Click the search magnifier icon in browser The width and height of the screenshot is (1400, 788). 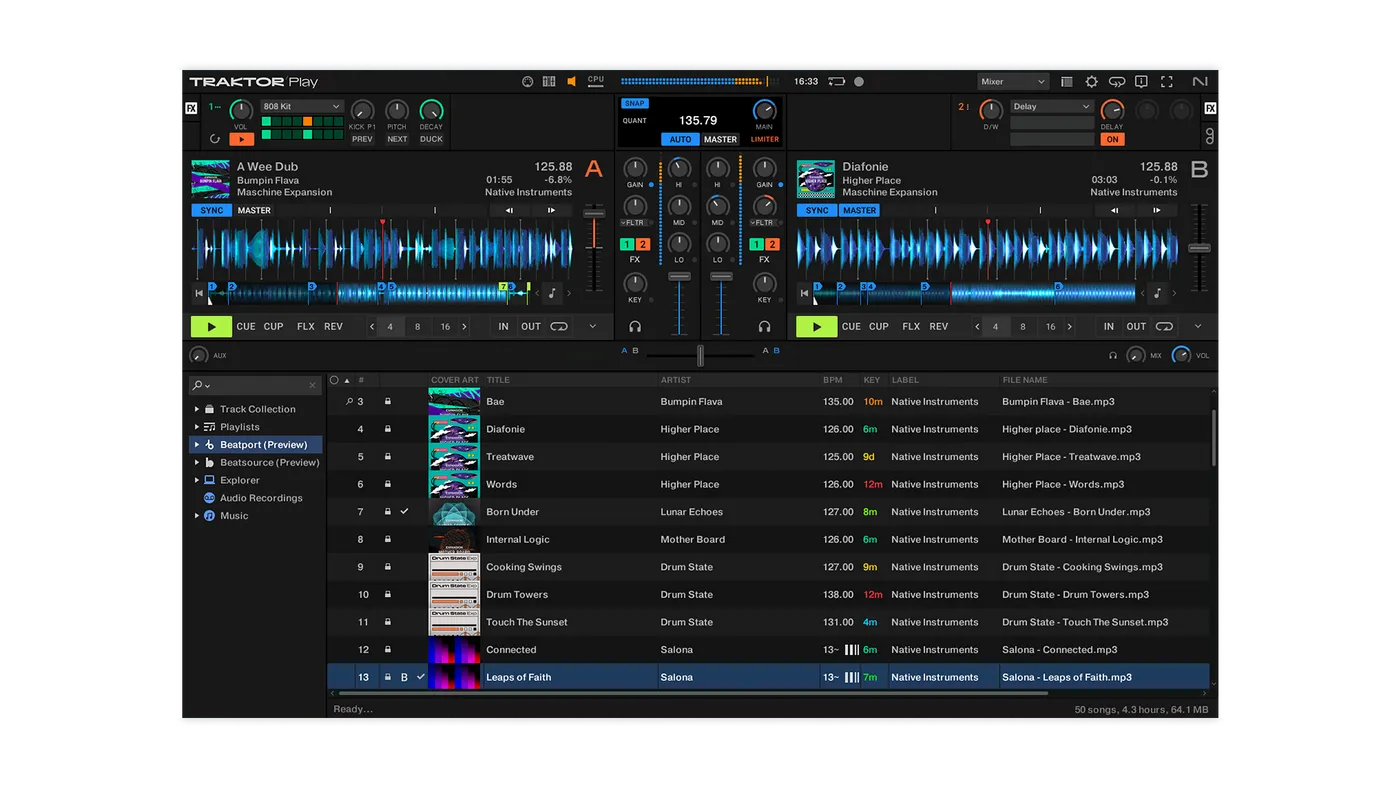coord(198,385)
